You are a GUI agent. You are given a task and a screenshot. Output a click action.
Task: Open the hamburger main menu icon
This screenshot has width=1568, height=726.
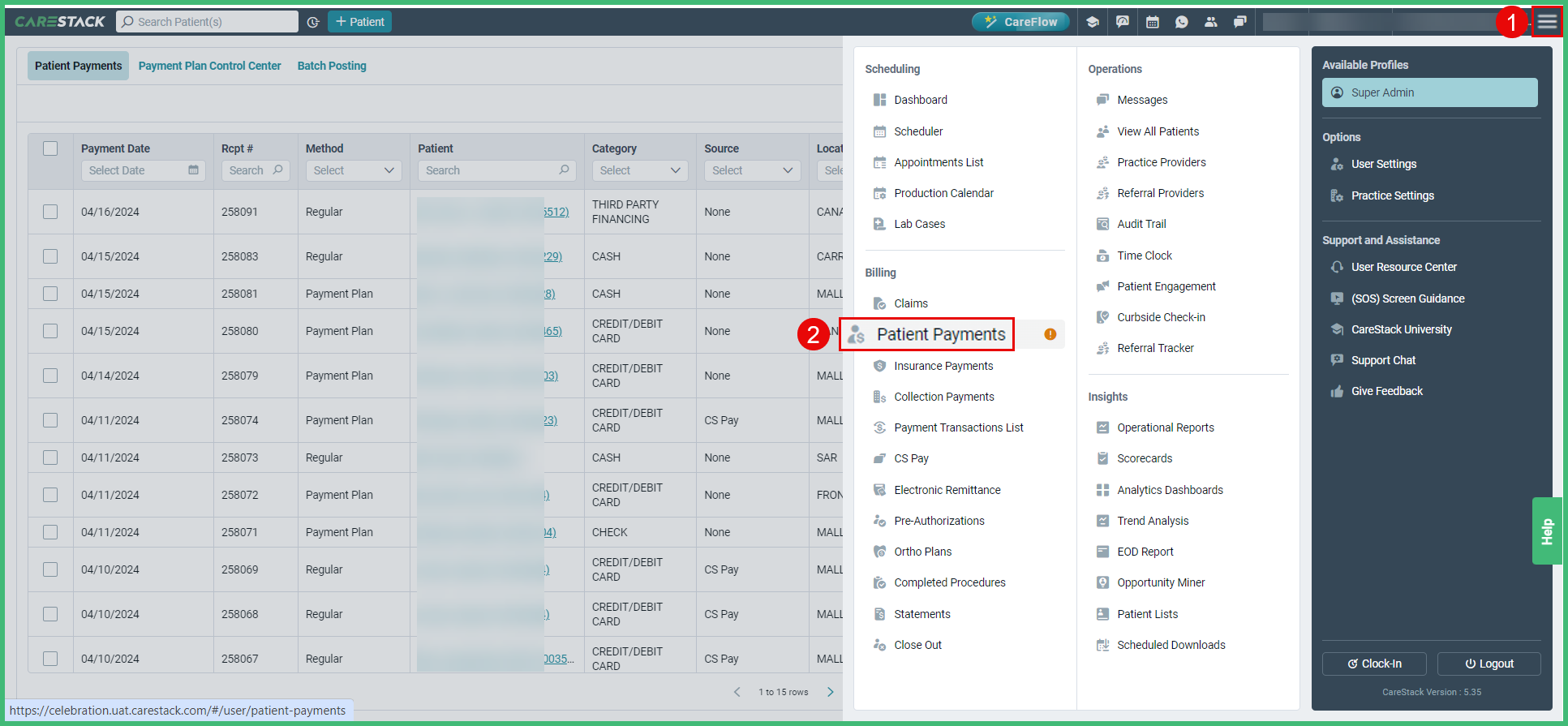point(1547,22)
